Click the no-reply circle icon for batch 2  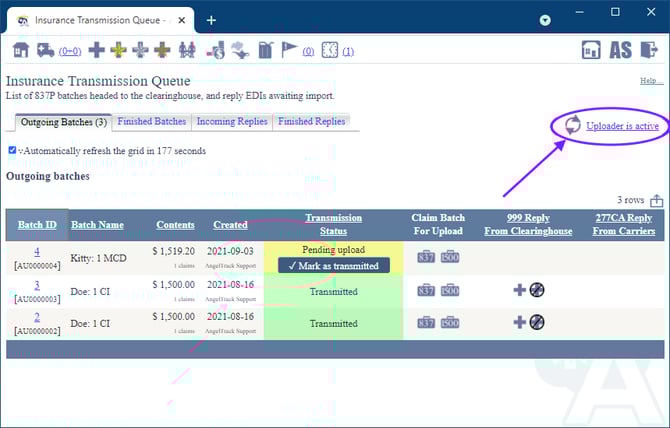(537, 322)
